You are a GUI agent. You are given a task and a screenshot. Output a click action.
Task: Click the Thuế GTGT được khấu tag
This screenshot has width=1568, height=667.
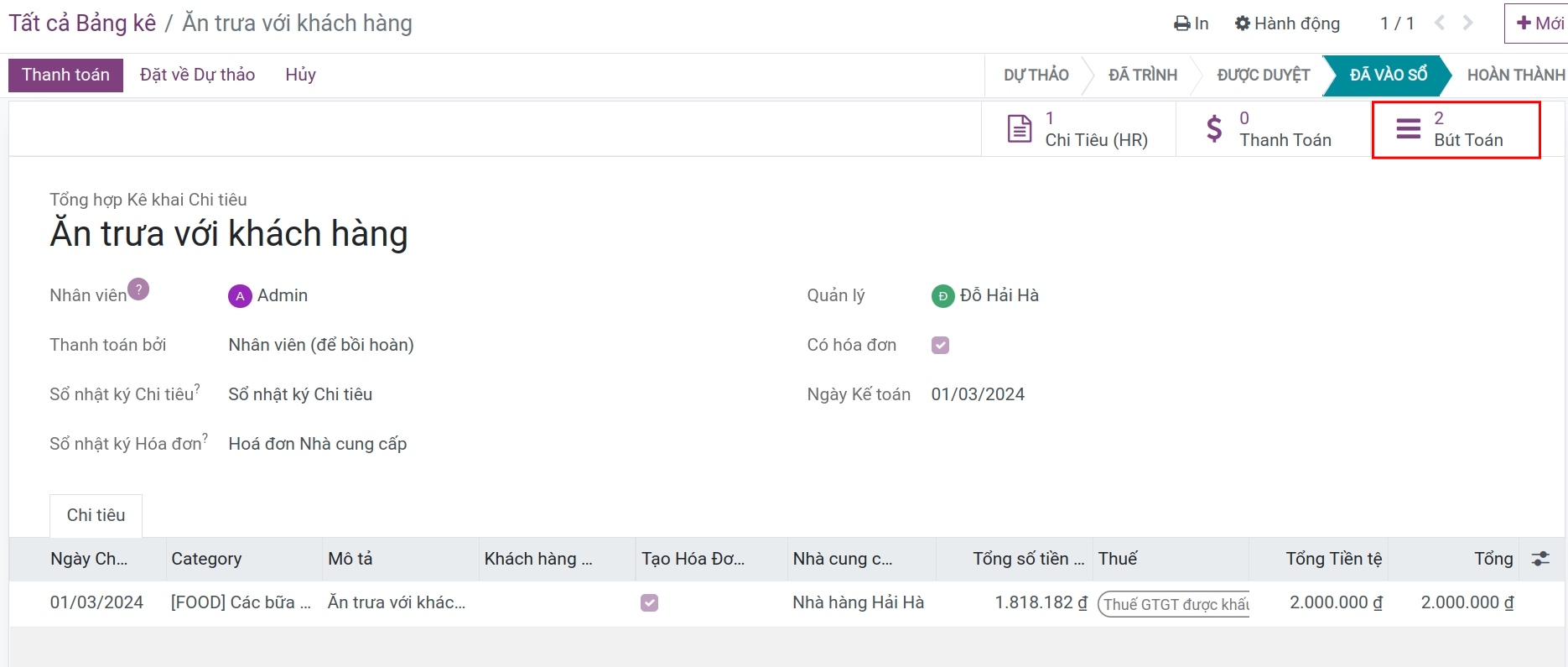[x=1174, y=604]
